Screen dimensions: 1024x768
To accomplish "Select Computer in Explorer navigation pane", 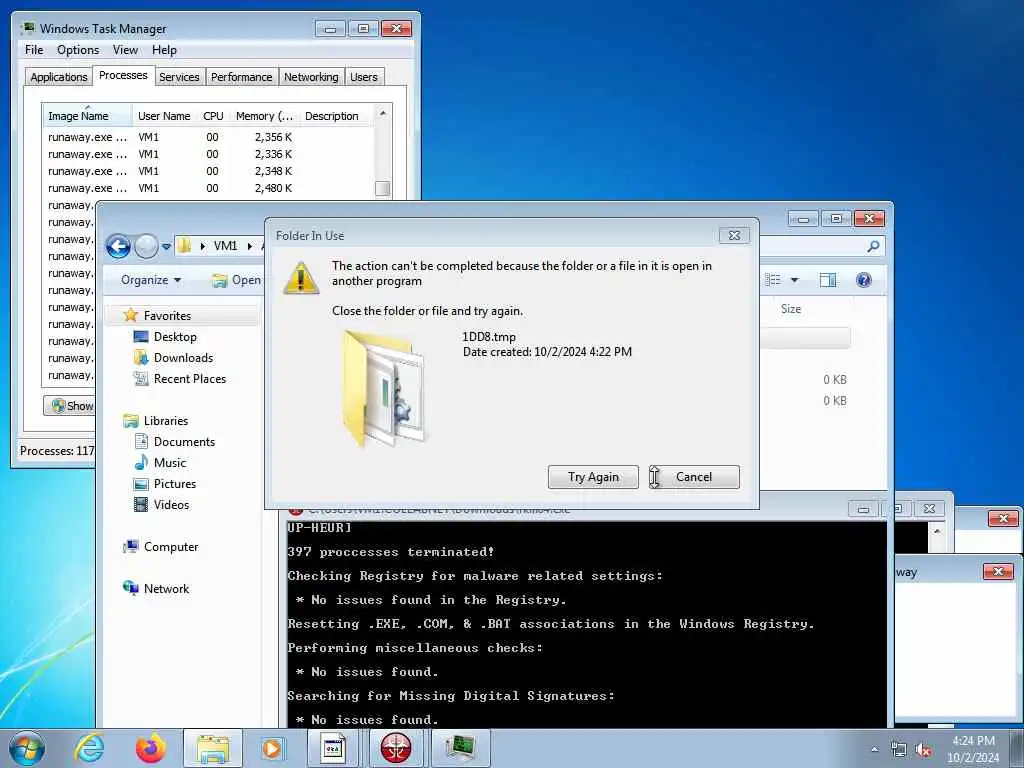I will pyautogui.click(x=170, y=547).
